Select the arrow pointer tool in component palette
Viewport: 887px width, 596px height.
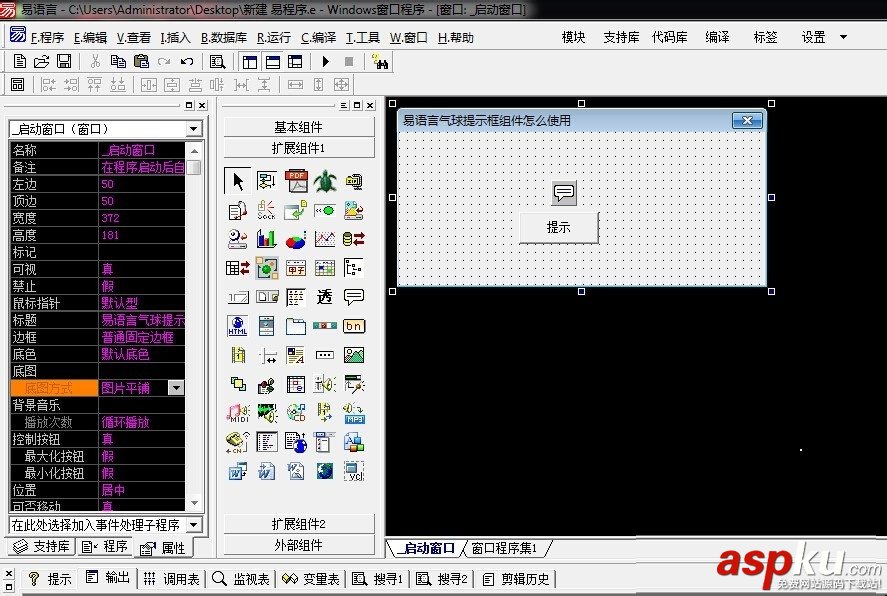point(238,181)
